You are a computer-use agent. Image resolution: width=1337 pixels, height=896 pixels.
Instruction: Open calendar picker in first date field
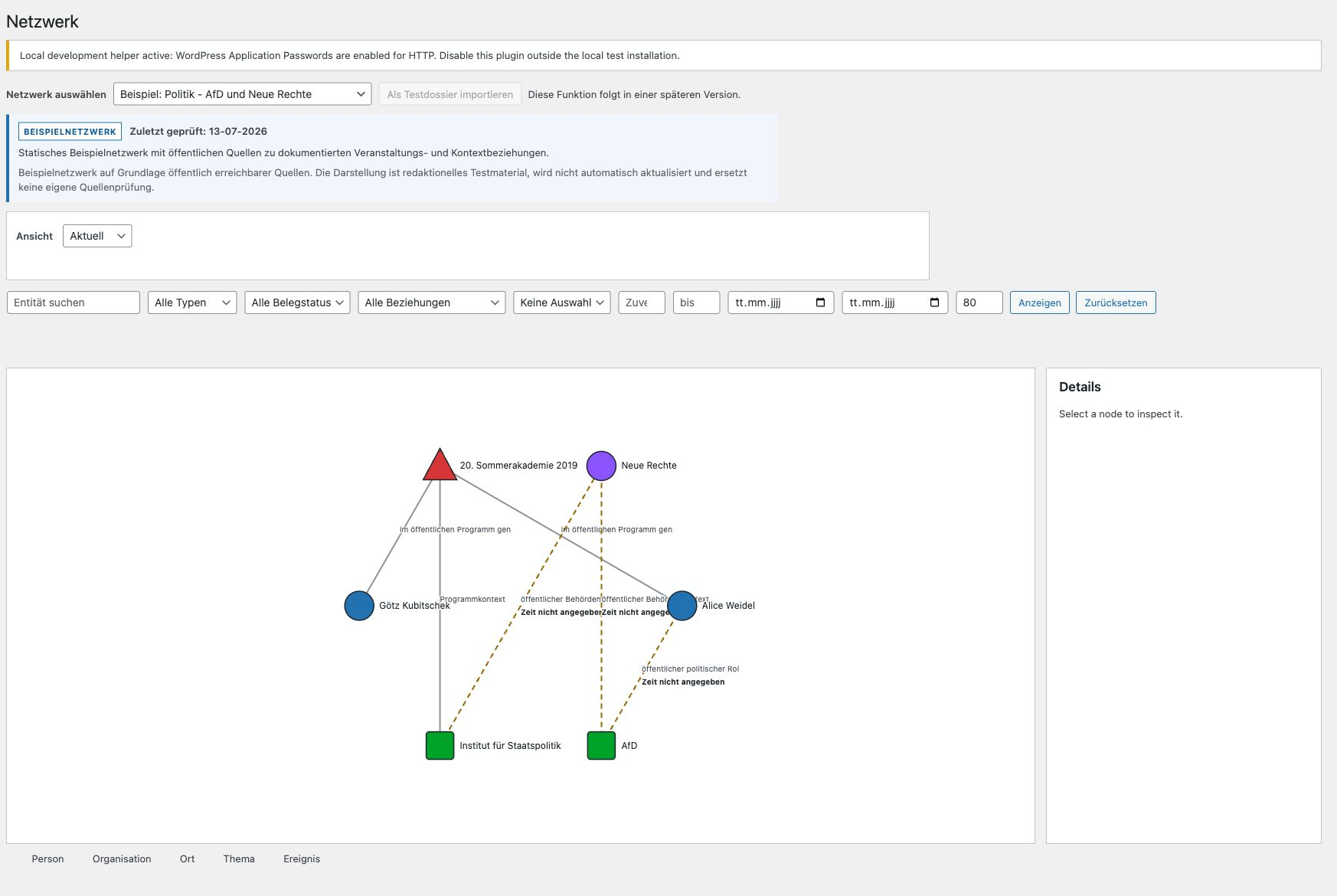click(x=820, y=302)
